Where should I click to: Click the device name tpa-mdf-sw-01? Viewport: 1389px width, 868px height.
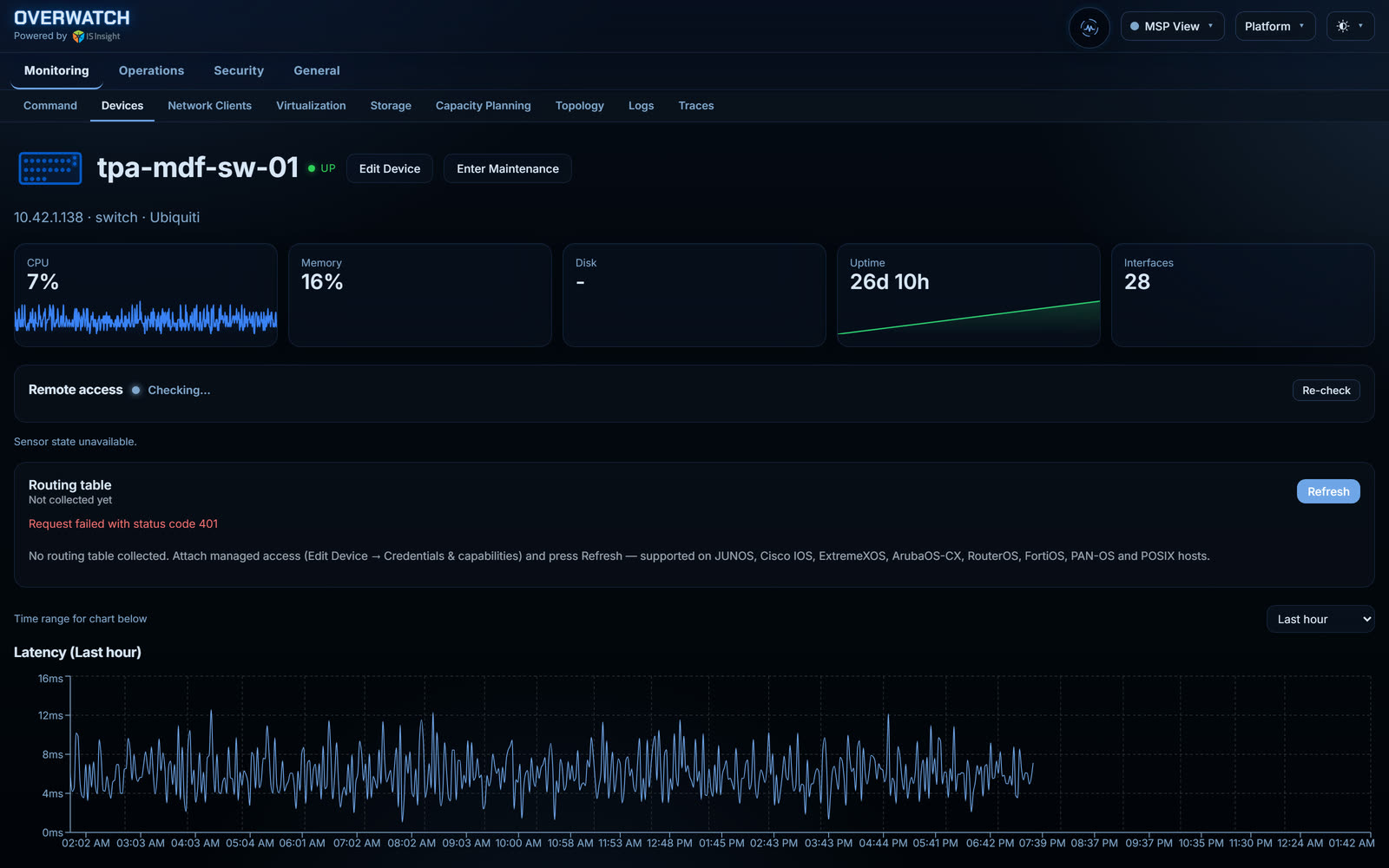click(198, 168)
